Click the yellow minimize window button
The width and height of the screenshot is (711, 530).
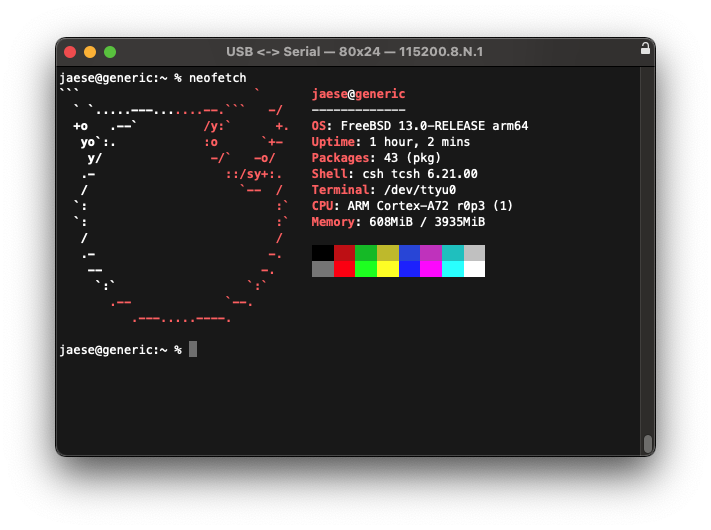(x=90, y=52)
